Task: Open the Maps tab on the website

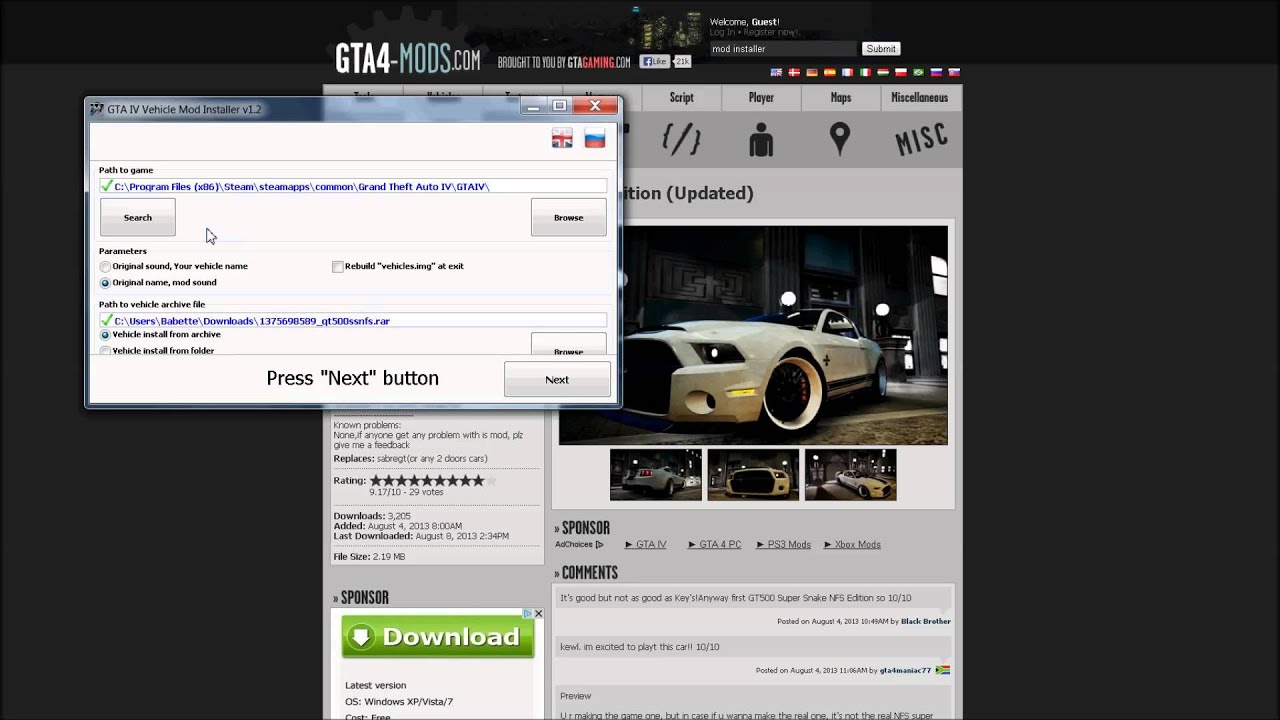Action: coord(841,97)
